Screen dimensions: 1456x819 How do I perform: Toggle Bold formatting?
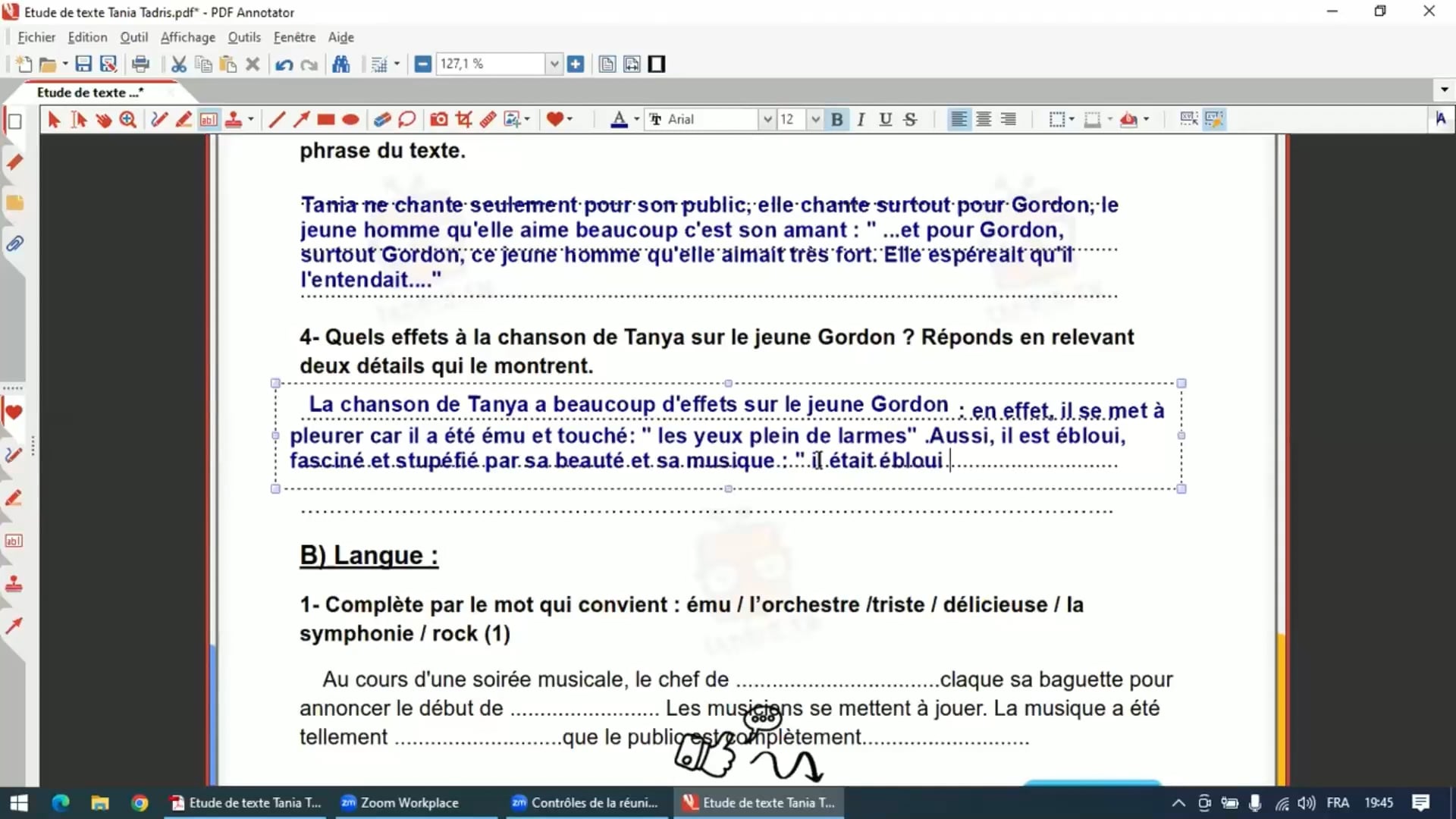[836, 119]
